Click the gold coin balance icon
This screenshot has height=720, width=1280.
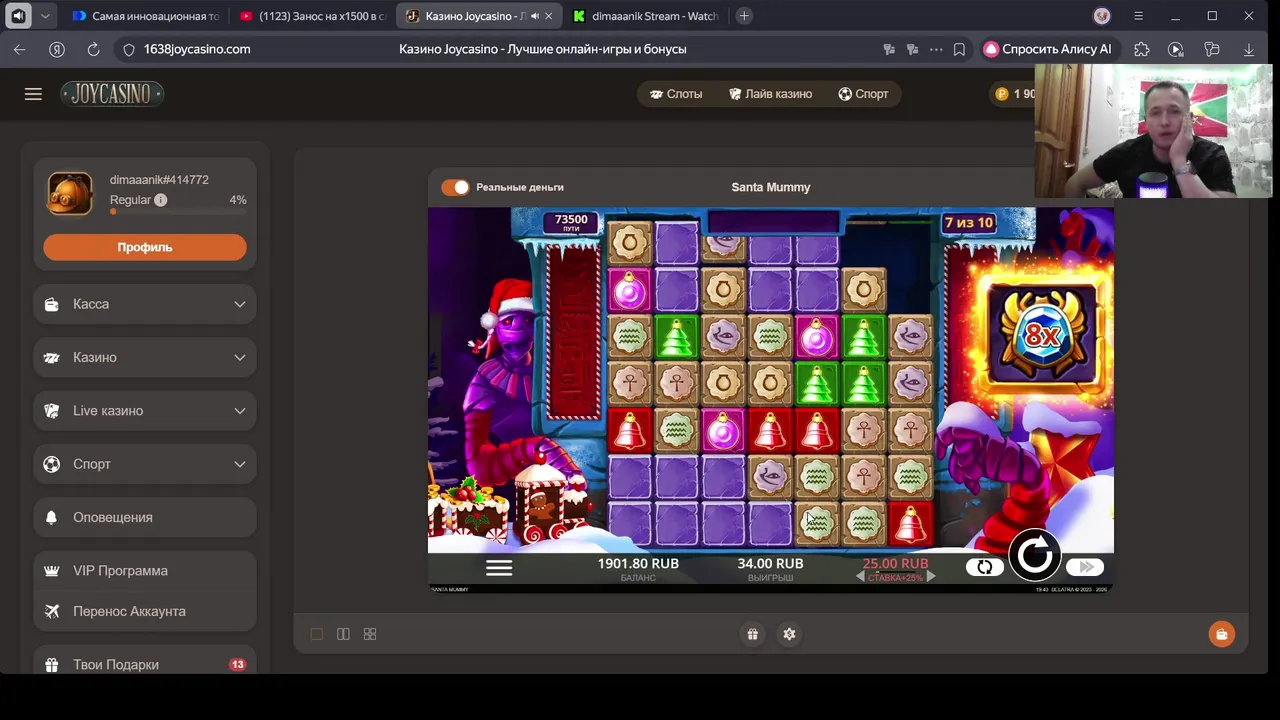(1002, 94)
